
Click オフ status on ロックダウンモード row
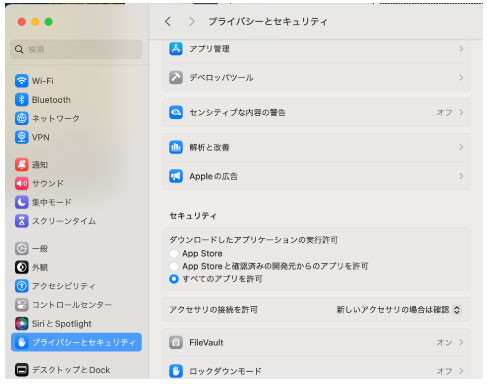pos(444,371)
